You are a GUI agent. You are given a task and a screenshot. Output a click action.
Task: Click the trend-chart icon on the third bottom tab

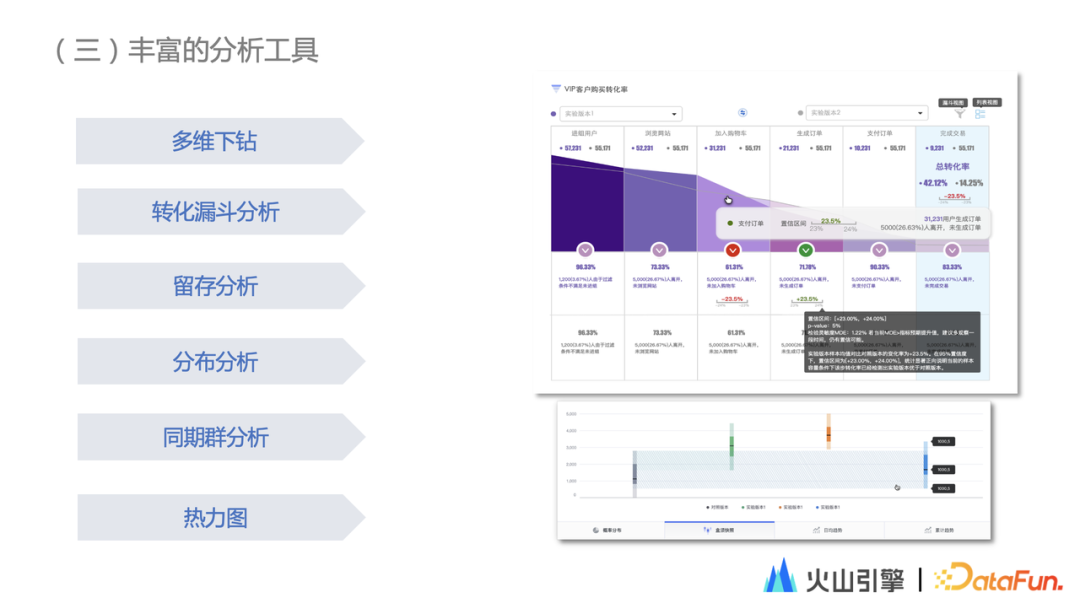(x=816, y=530)
